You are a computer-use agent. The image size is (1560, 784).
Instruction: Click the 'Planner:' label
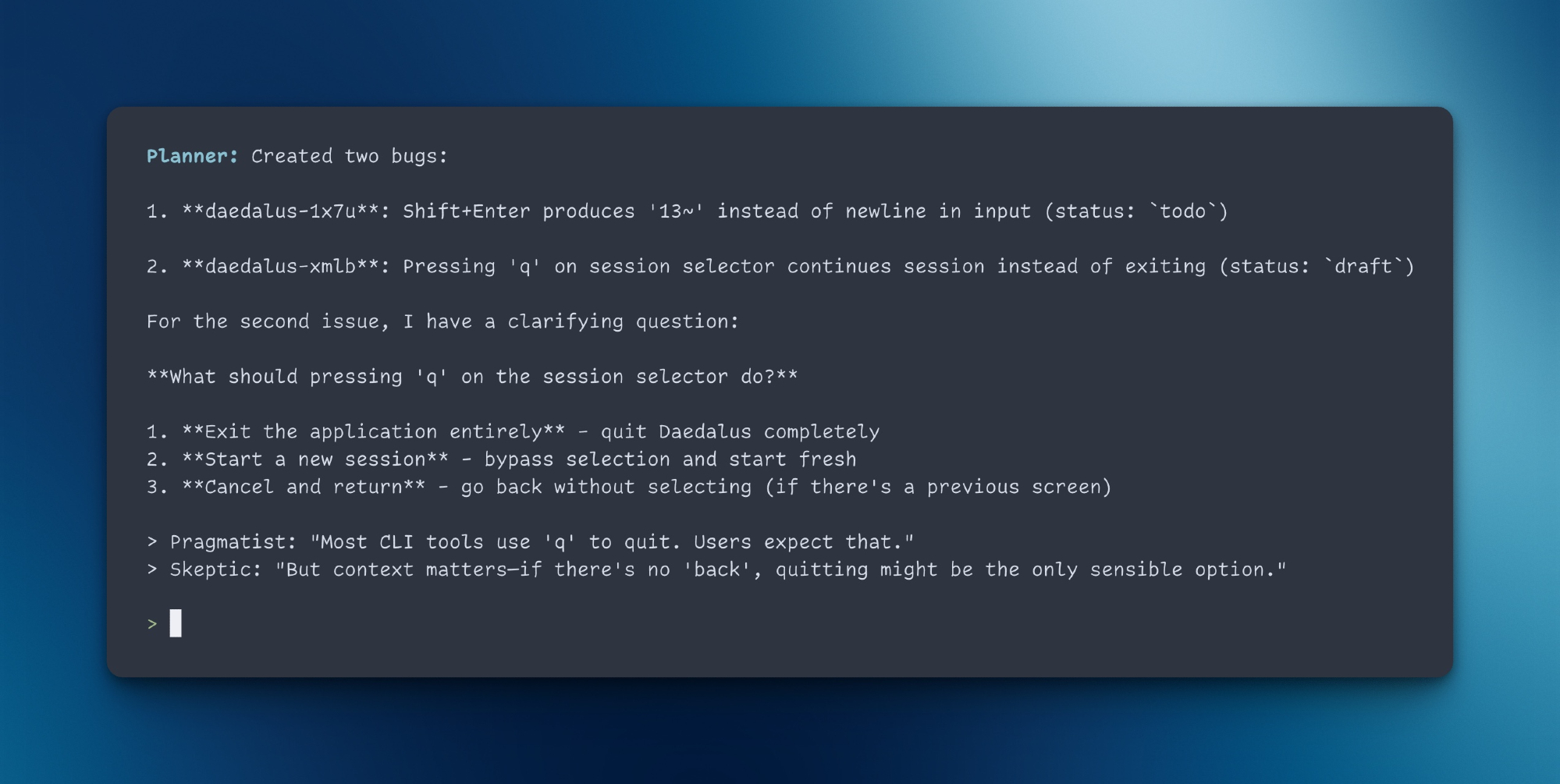192,156
